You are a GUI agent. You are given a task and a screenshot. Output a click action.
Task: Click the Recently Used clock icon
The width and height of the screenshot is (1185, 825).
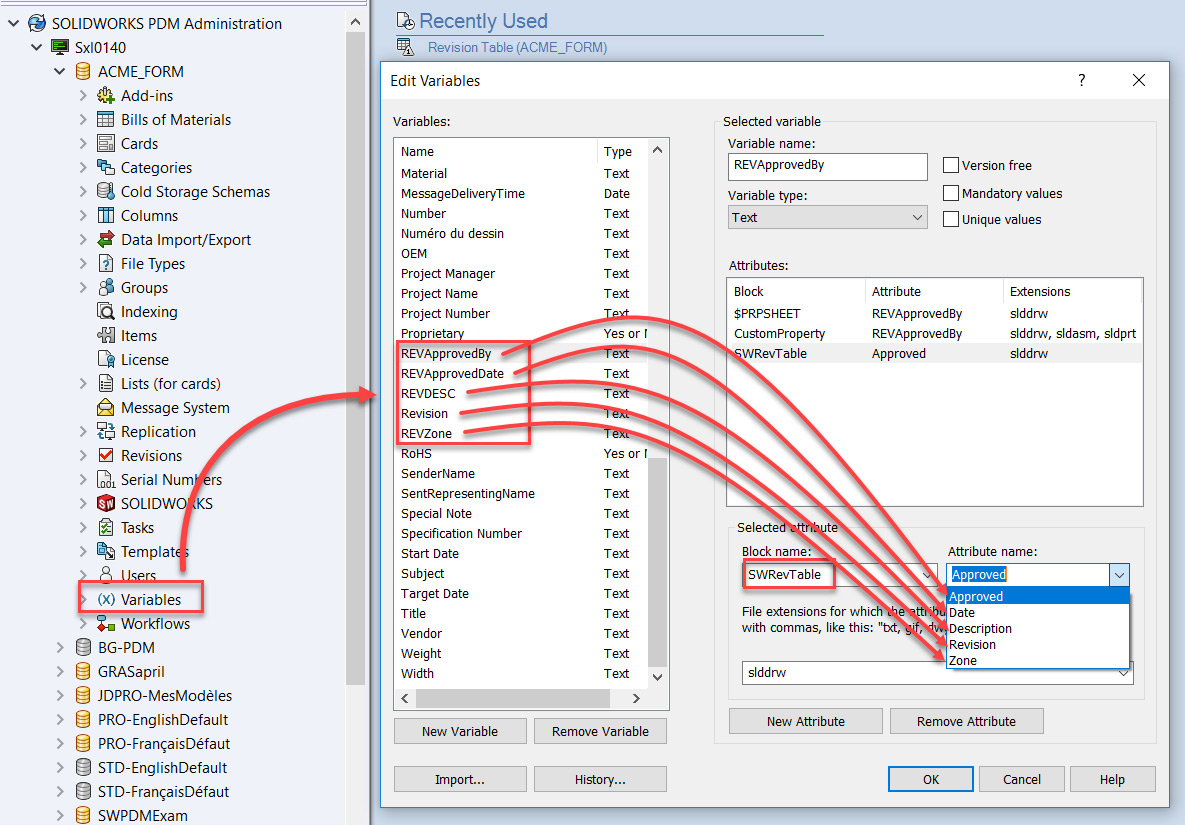406,21
